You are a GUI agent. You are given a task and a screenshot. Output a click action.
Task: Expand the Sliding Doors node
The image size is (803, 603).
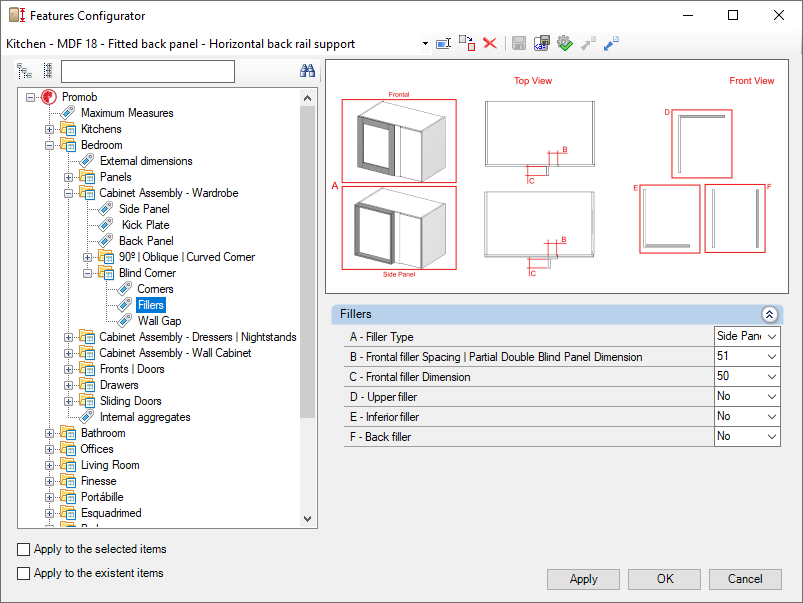(69, 401)
